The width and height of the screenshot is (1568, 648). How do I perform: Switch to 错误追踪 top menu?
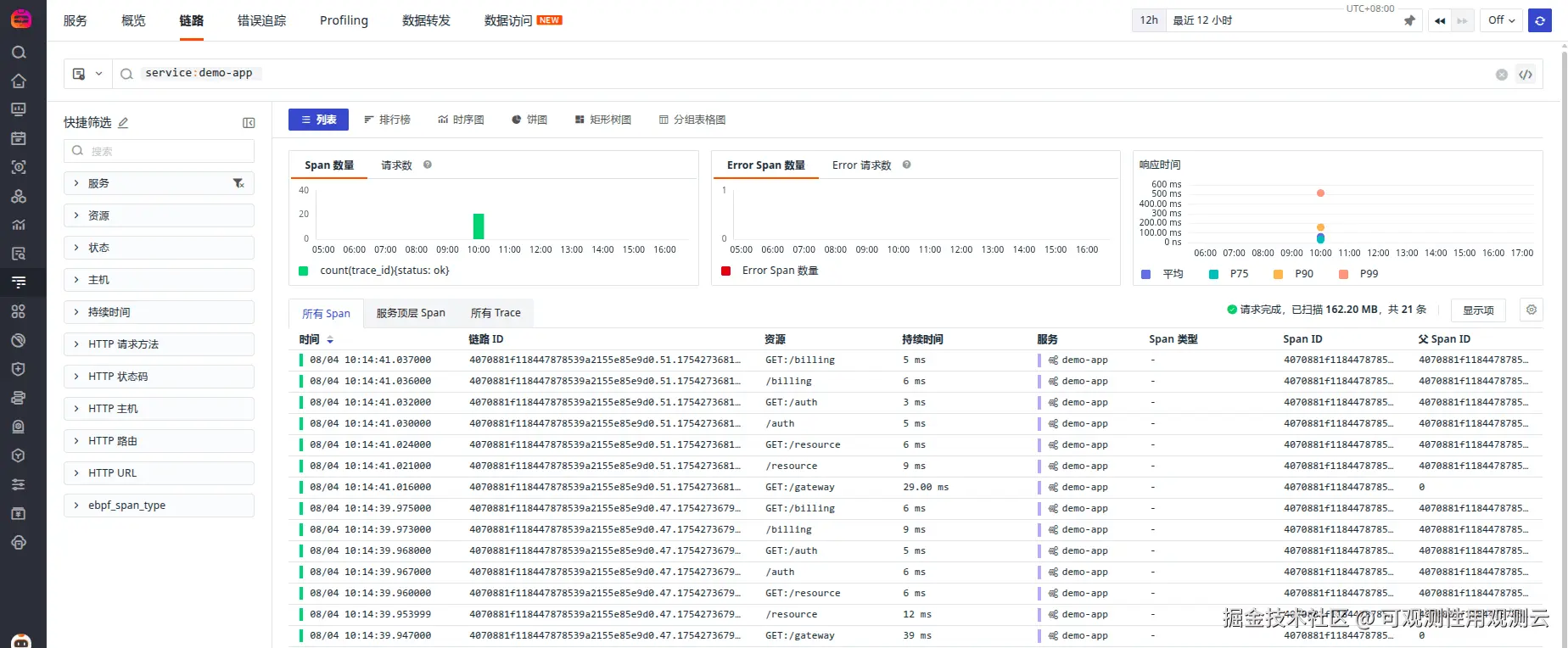(x=261, y=20)
